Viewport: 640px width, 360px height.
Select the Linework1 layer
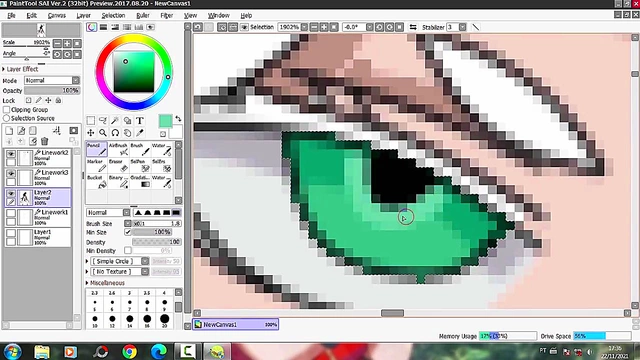pos(38,217)
